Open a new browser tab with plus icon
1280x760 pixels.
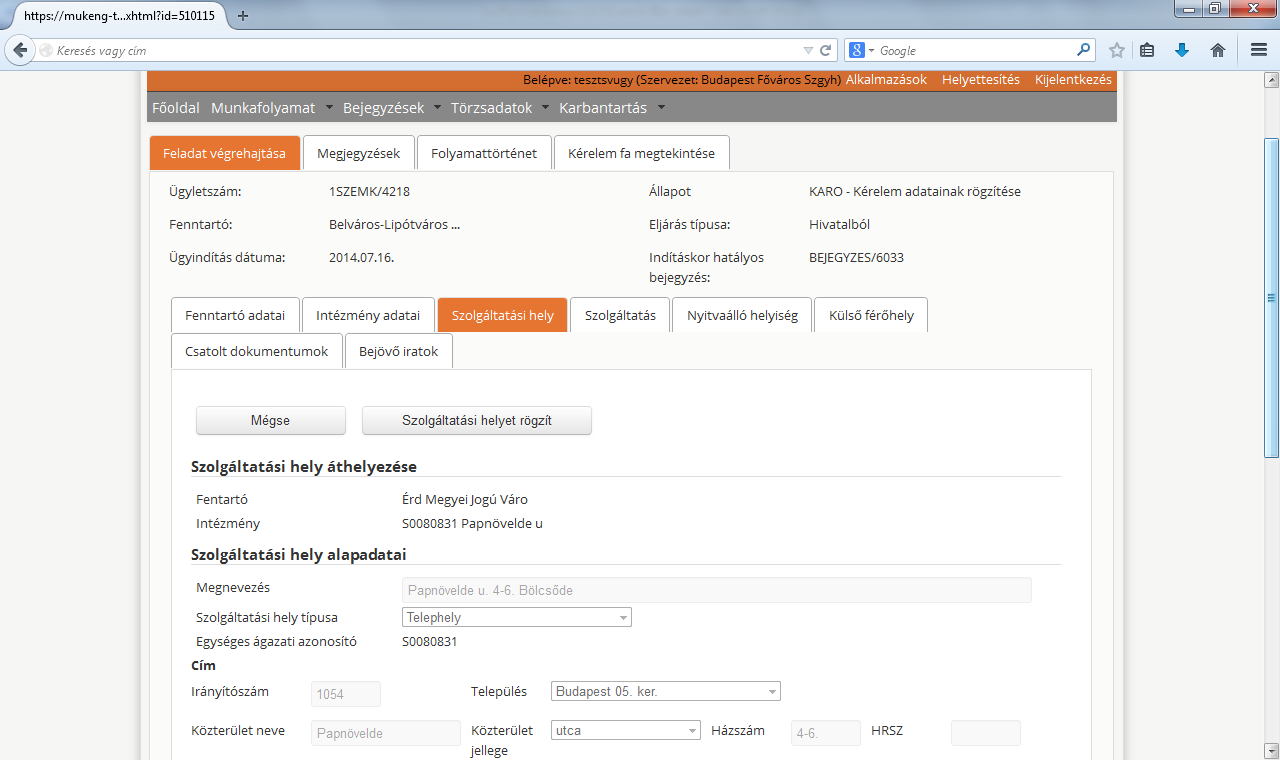[x=243, y=15]
